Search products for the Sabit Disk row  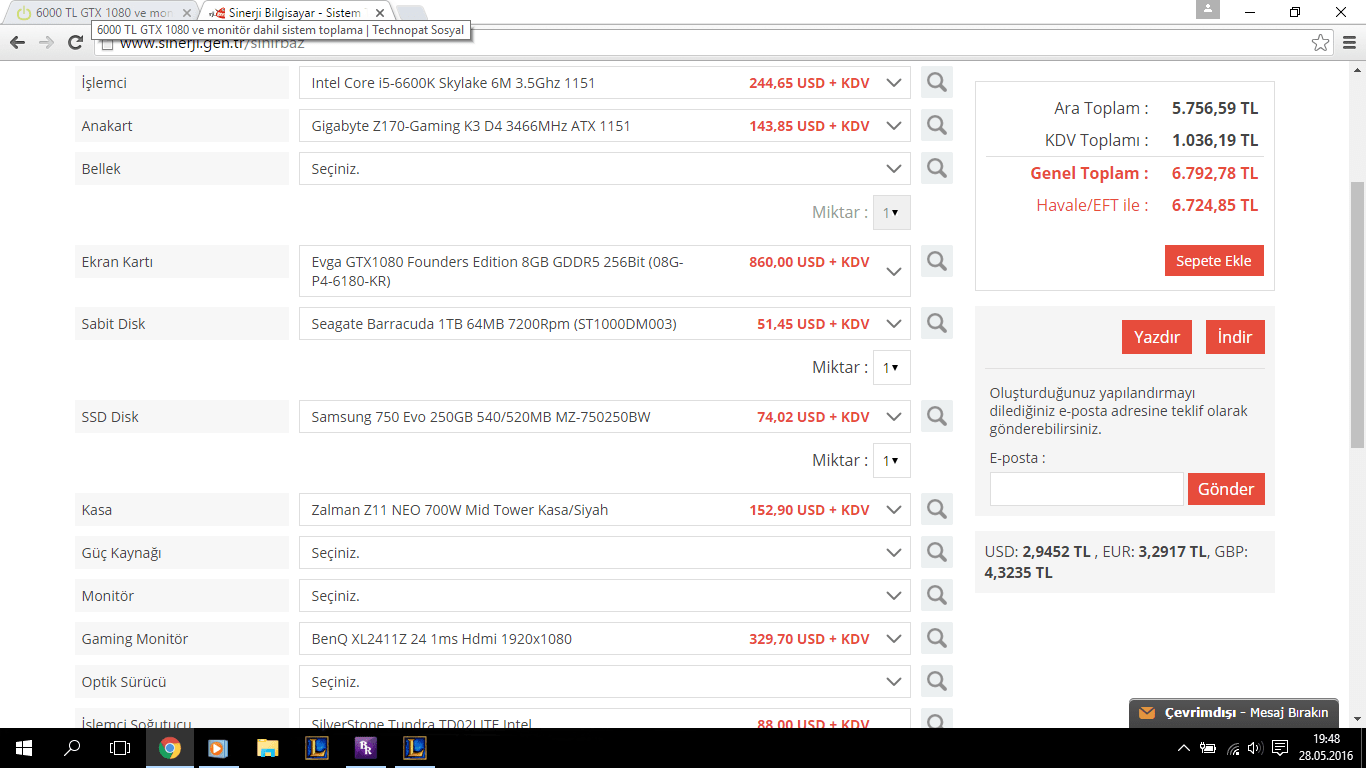point(937,324)
